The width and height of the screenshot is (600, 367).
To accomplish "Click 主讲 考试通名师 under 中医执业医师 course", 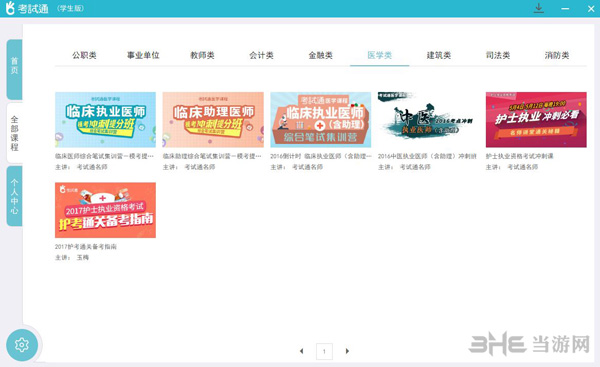I will pos(404,167).
